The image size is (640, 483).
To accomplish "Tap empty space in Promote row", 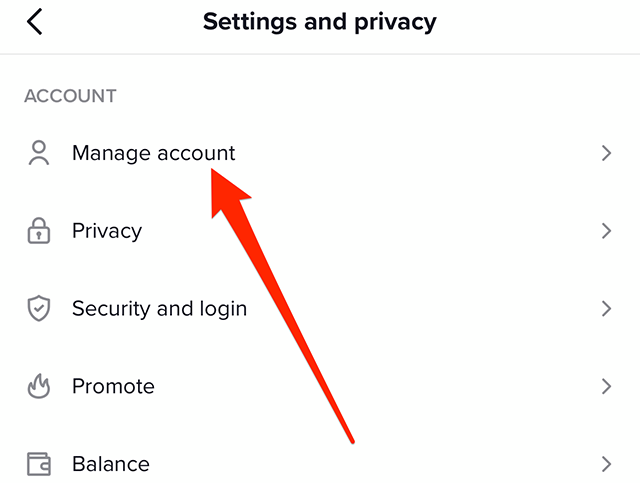I will [x=408, y=386].
